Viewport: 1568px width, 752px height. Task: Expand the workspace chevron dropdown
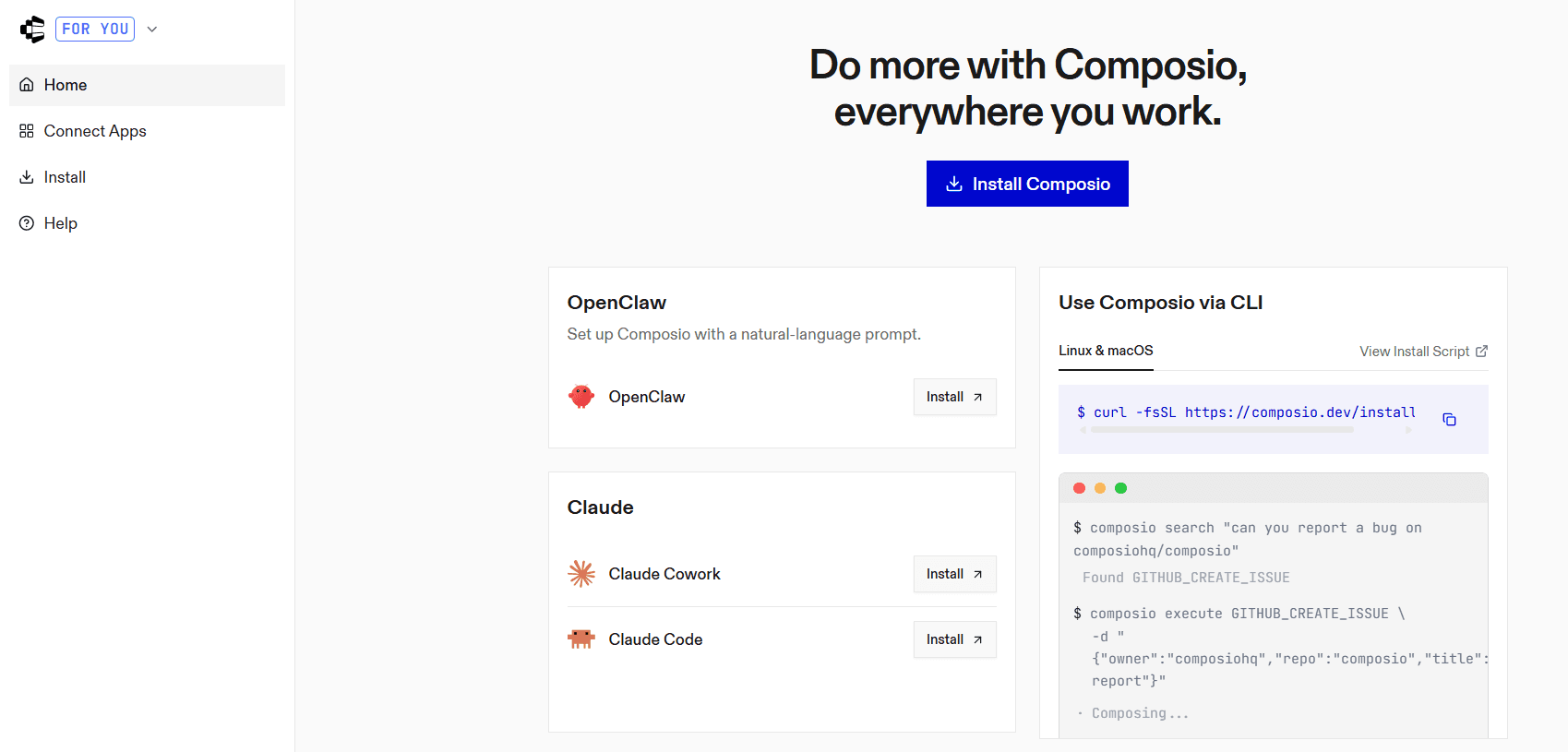(152, 30)
